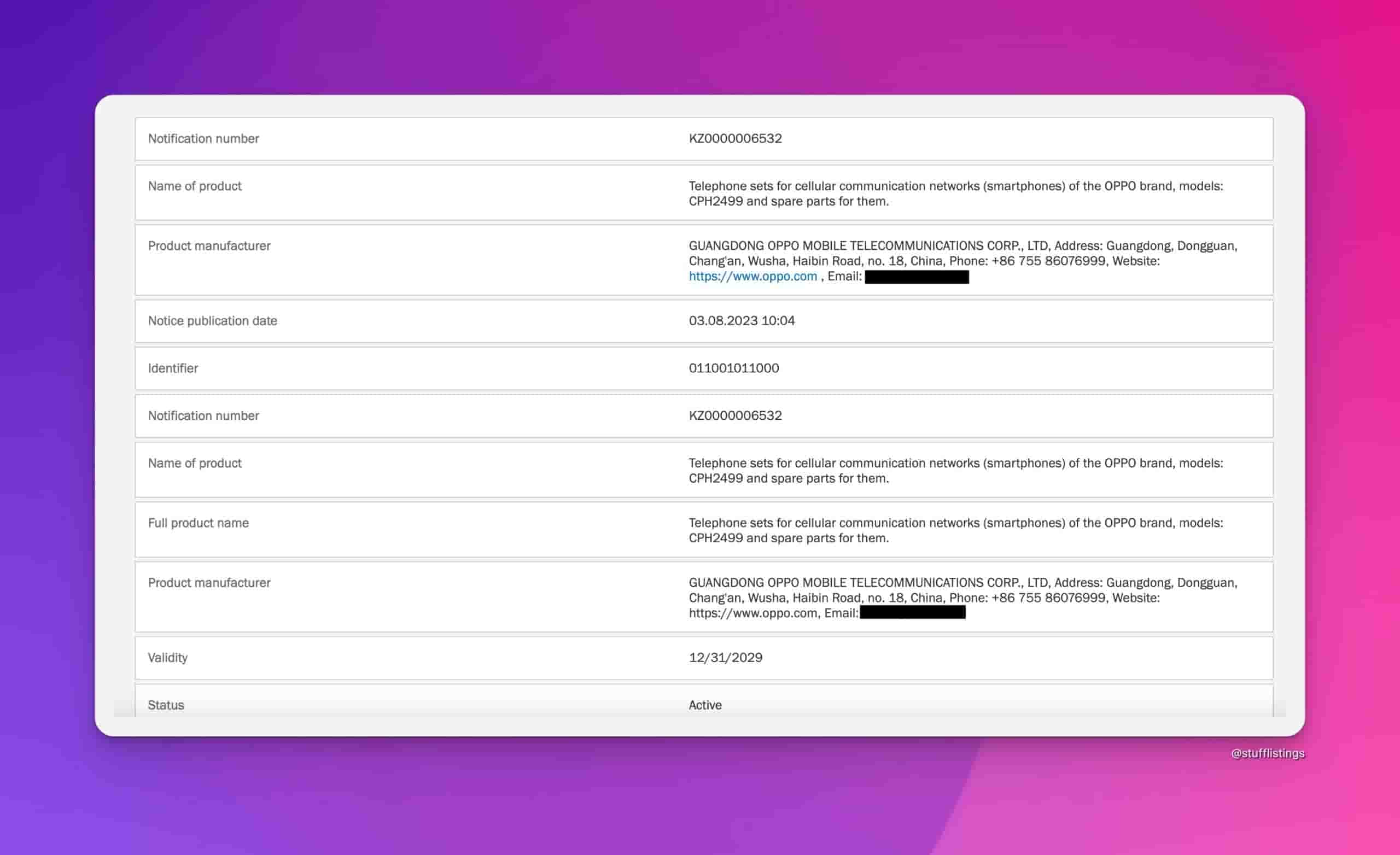Viewport: 1400px width, 855px height.
Task: Click the second Notification number label
Action: (203, 416)
